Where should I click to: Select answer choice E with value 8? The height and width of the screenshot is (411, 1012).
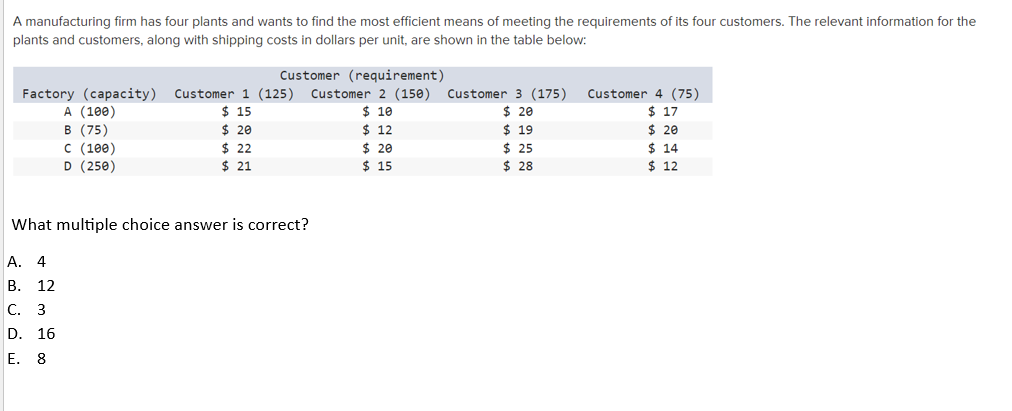point(26,359)
